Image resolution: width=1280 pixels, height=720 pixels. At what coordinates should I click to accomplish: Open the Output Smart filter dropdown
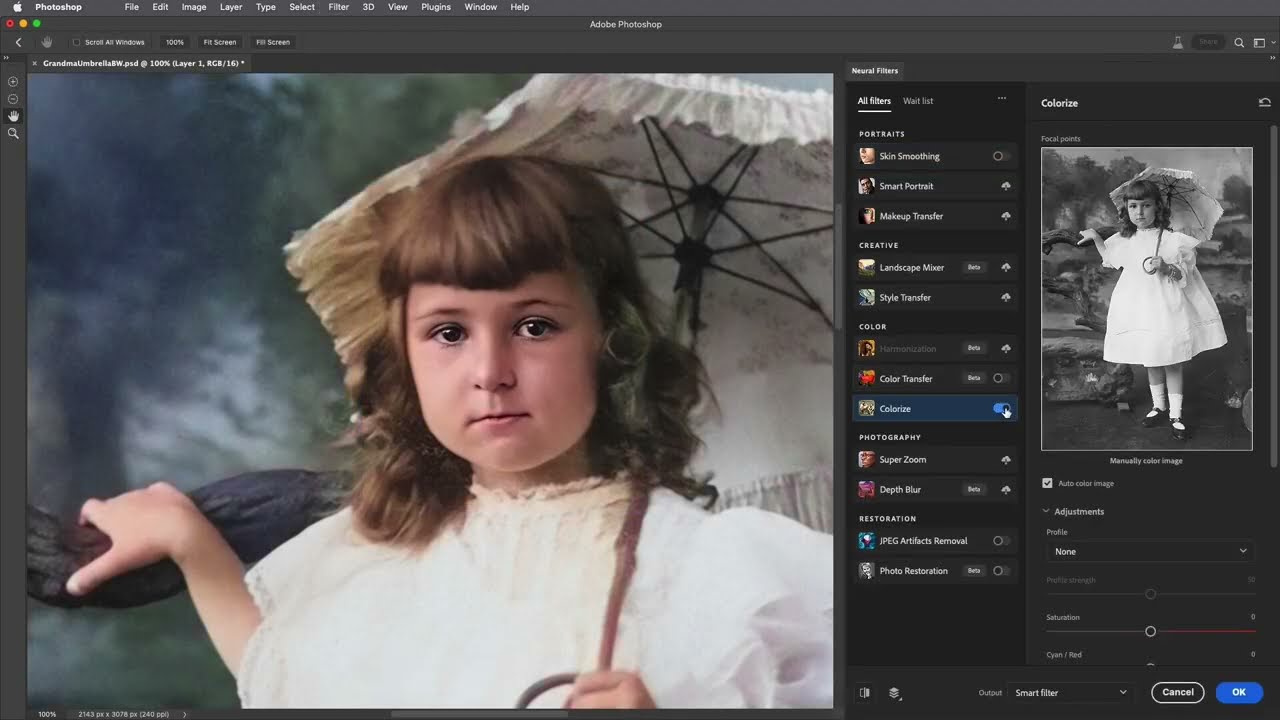point(1070,692)
